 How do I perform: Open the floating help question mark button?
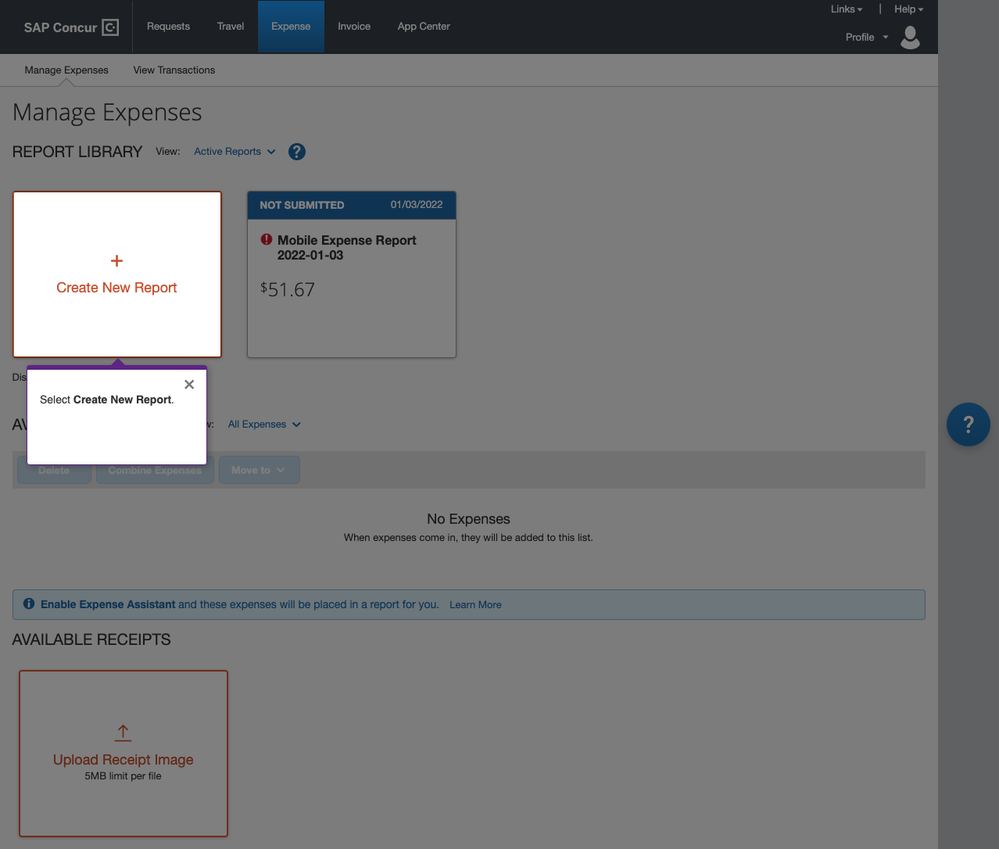point(968,424)
